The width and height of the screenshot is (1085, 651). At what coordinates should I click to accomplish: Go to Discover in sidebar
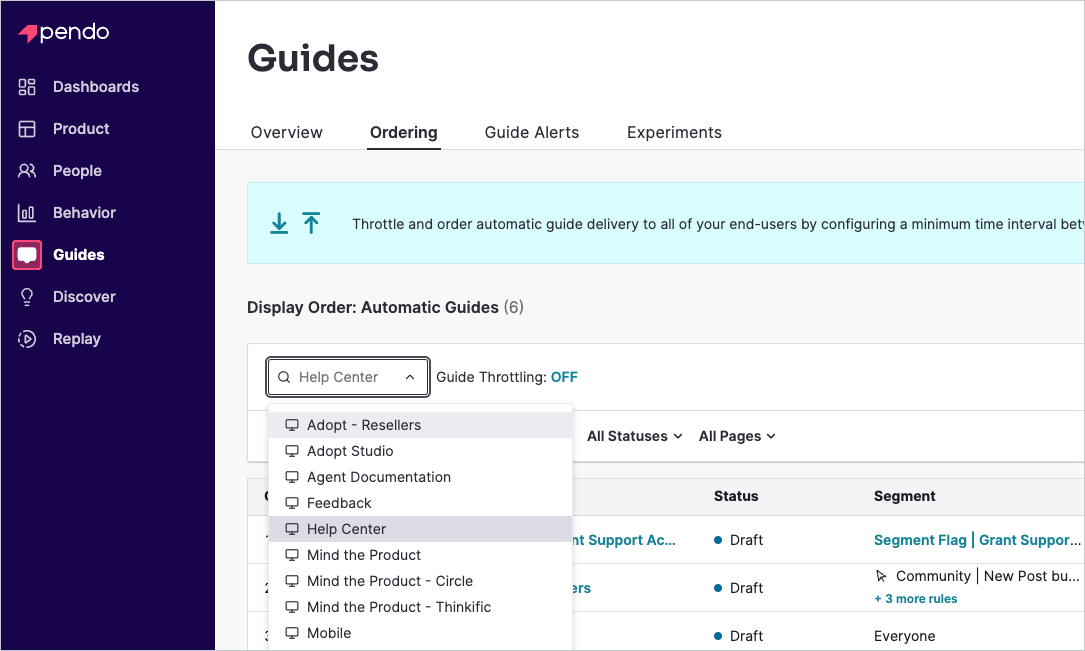84,297
